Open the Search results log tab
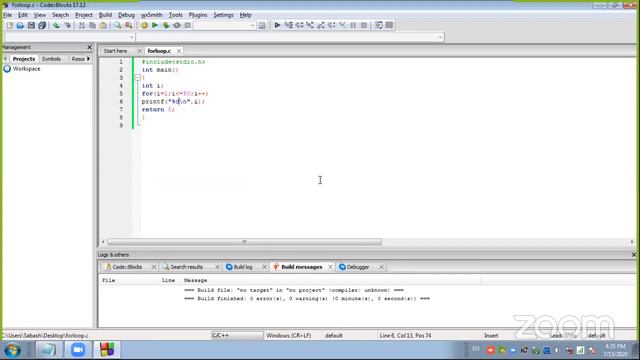Image resolution: width=640 pixels, height=360 pixels. (187, 267)
